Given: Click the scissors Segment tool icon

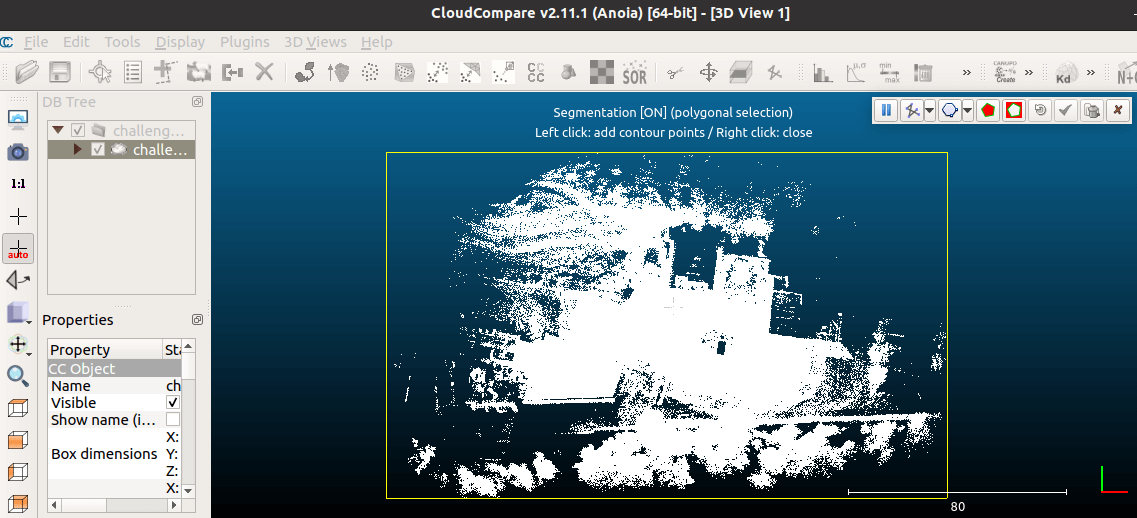Looking at the screenshot, I should point(675,72).
